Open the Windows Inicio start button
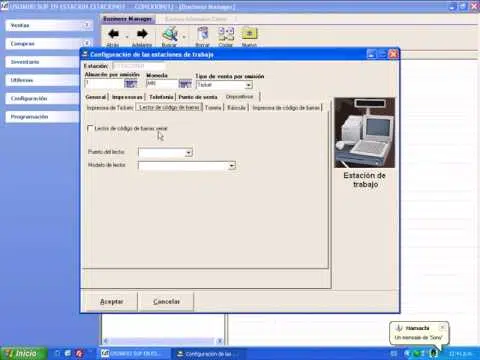480x360 pixels. (x=23, y=353)
